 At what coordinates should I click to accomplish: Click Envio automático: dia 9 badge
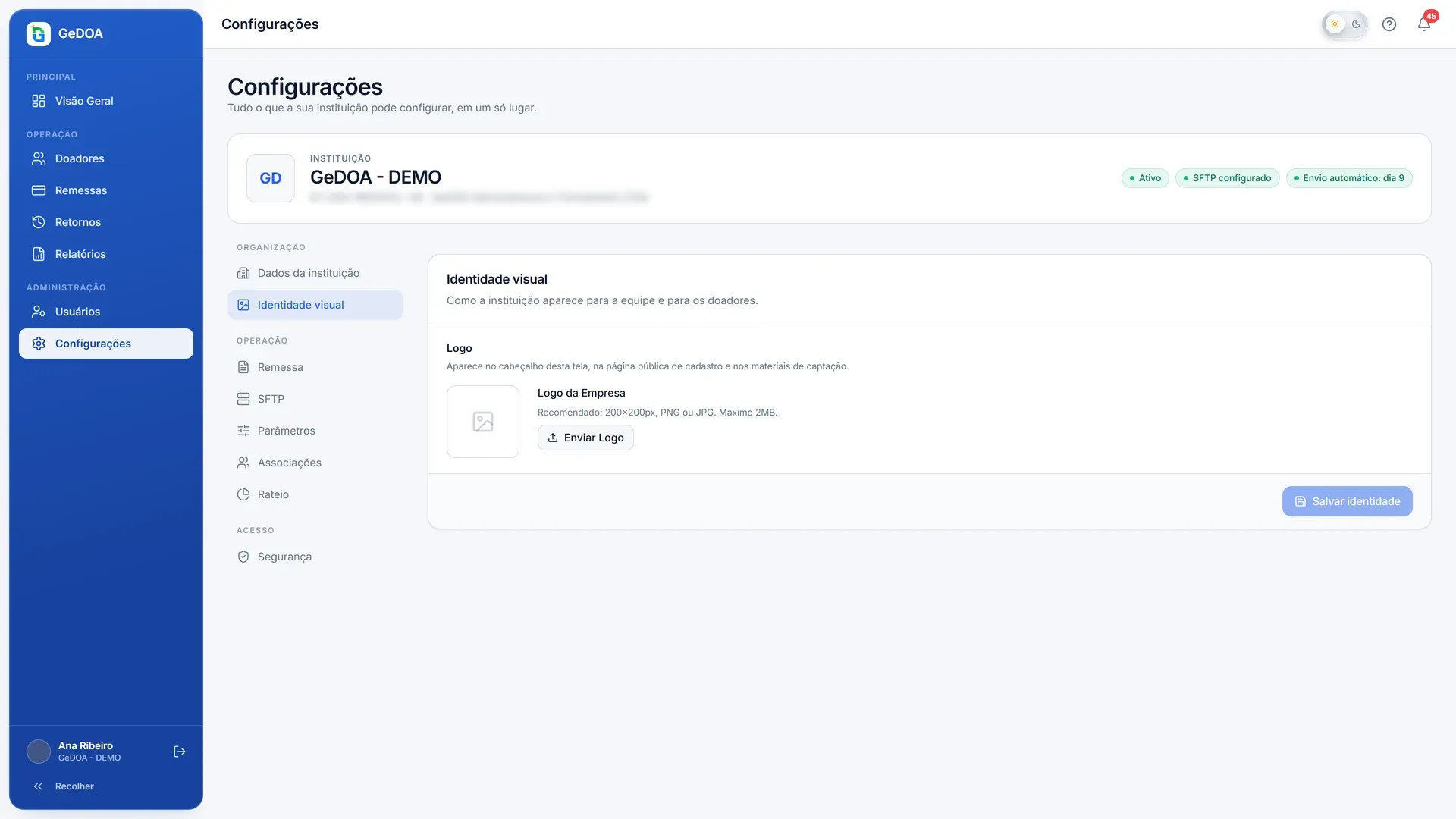pos(1349,178)
